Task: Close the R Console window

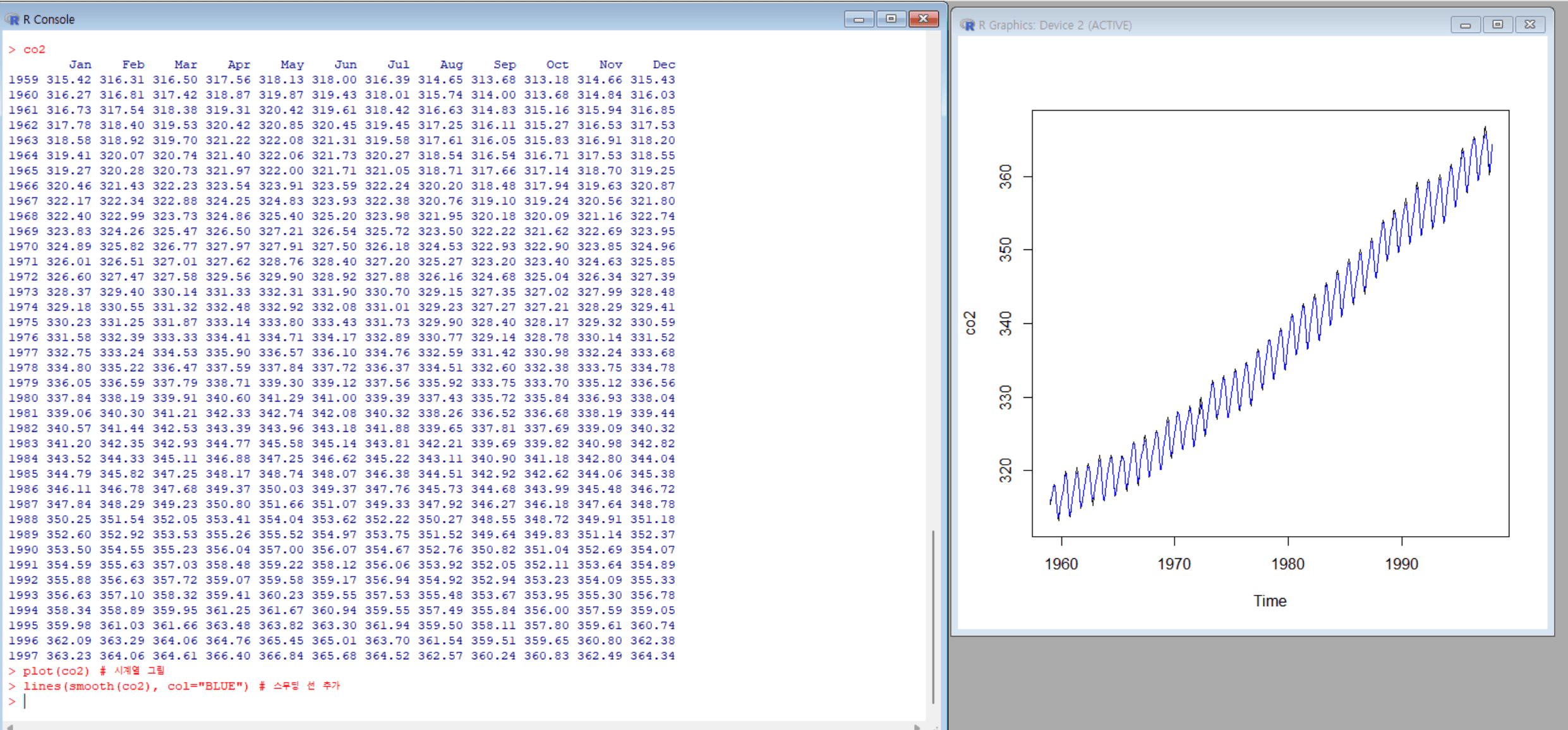Action: 923,20
